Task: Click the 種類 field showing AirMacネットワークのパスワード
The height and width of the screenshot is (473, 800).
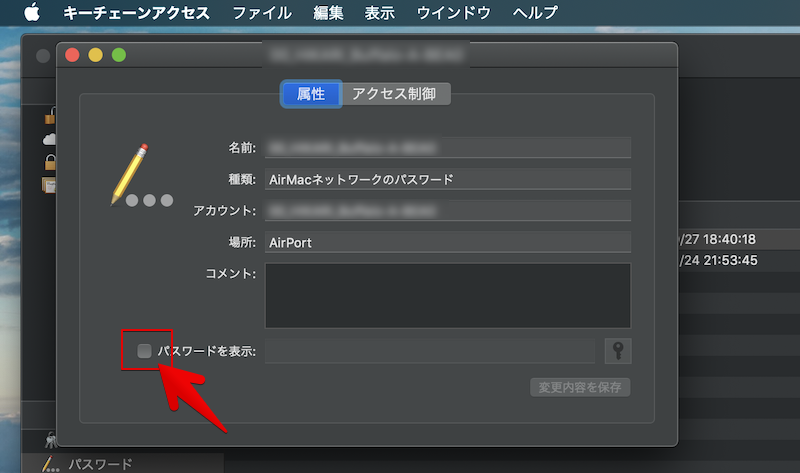Action: tap(447, 180)
